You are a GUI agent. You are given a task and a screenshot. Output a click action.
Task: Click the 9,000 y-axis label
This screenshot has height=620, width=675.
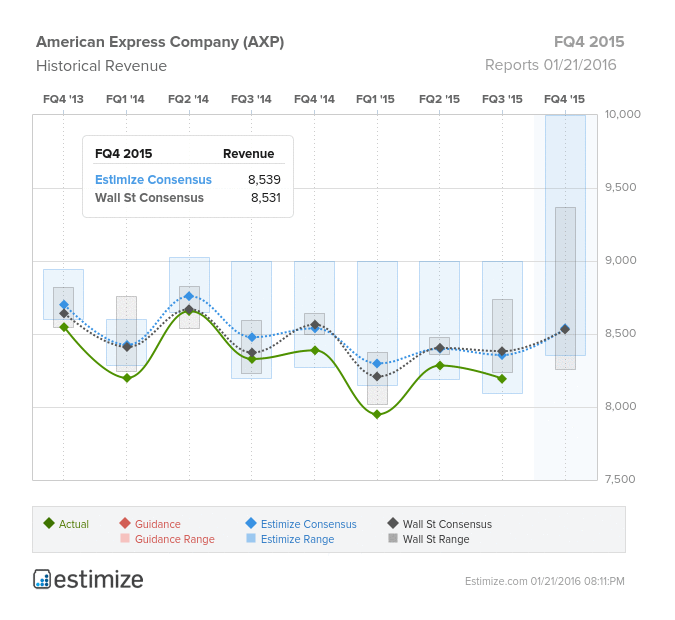tap(620, 260)
